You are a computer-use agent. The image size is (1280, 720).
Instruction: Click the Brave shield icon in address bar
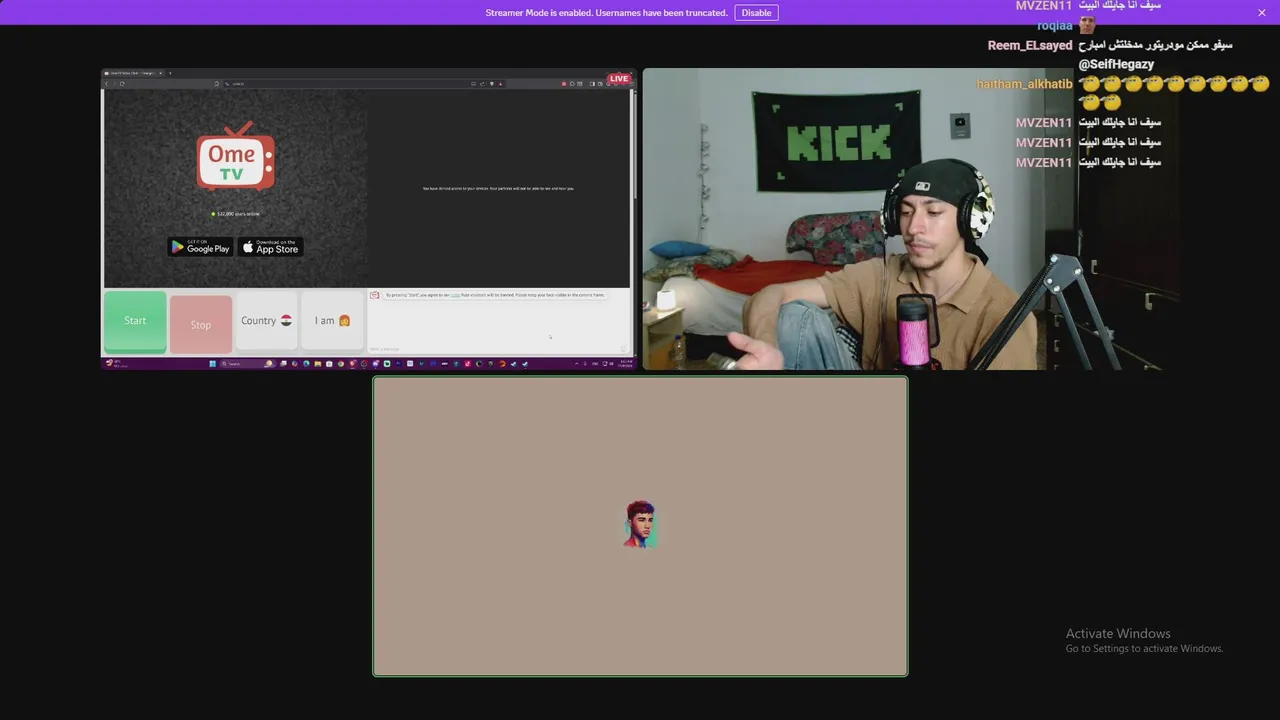(492, 84)
